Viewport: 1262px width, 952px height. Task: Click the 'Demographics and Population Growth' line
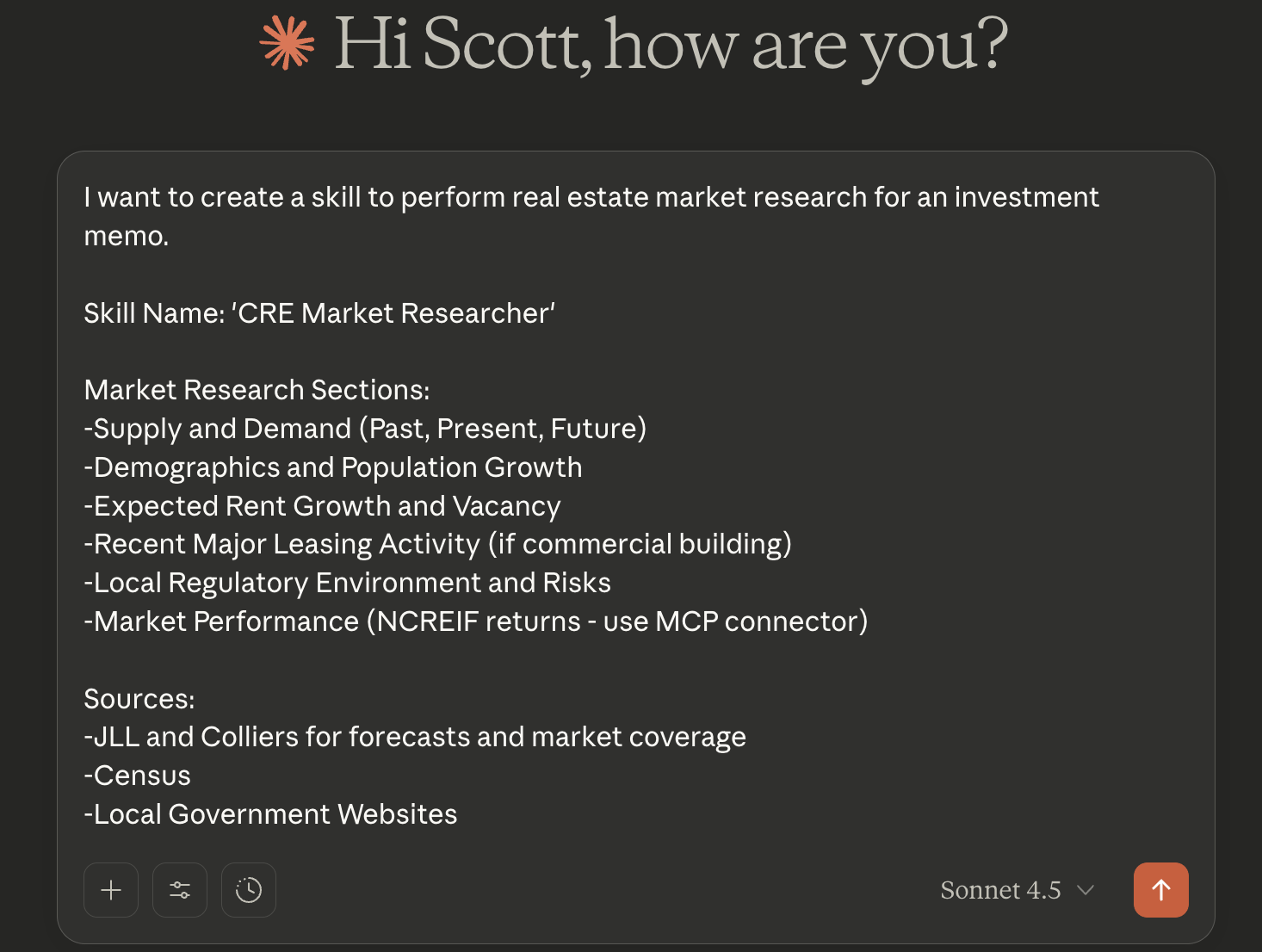[333, 467]
